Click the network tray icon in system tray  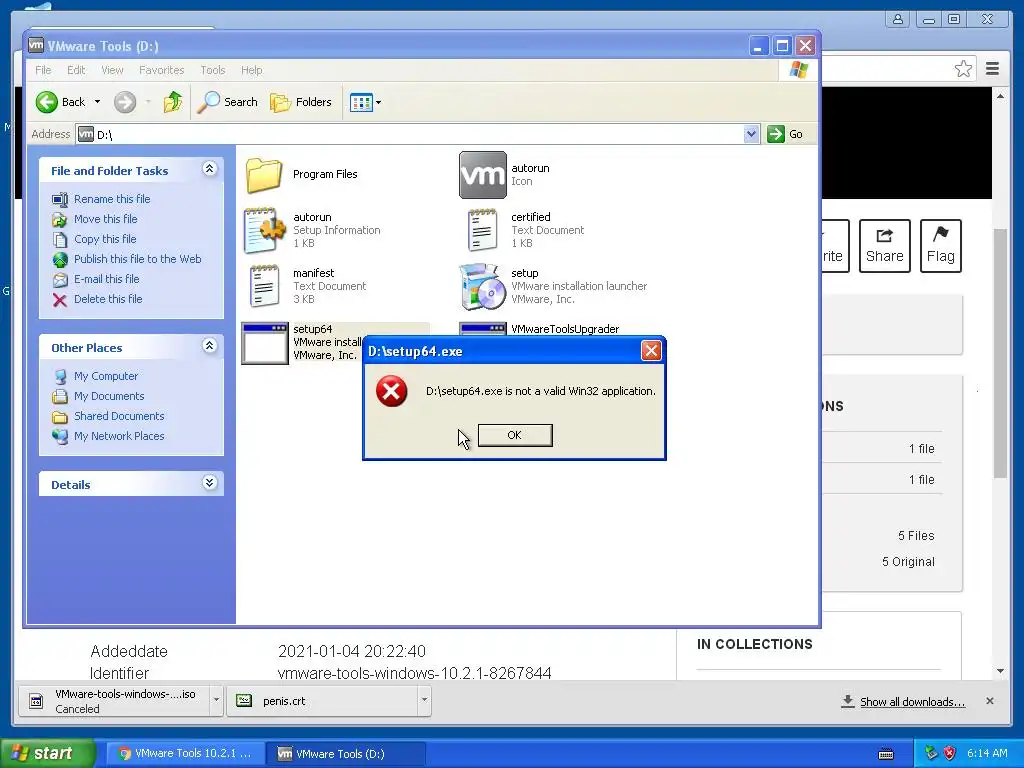(x=931, y=753)
